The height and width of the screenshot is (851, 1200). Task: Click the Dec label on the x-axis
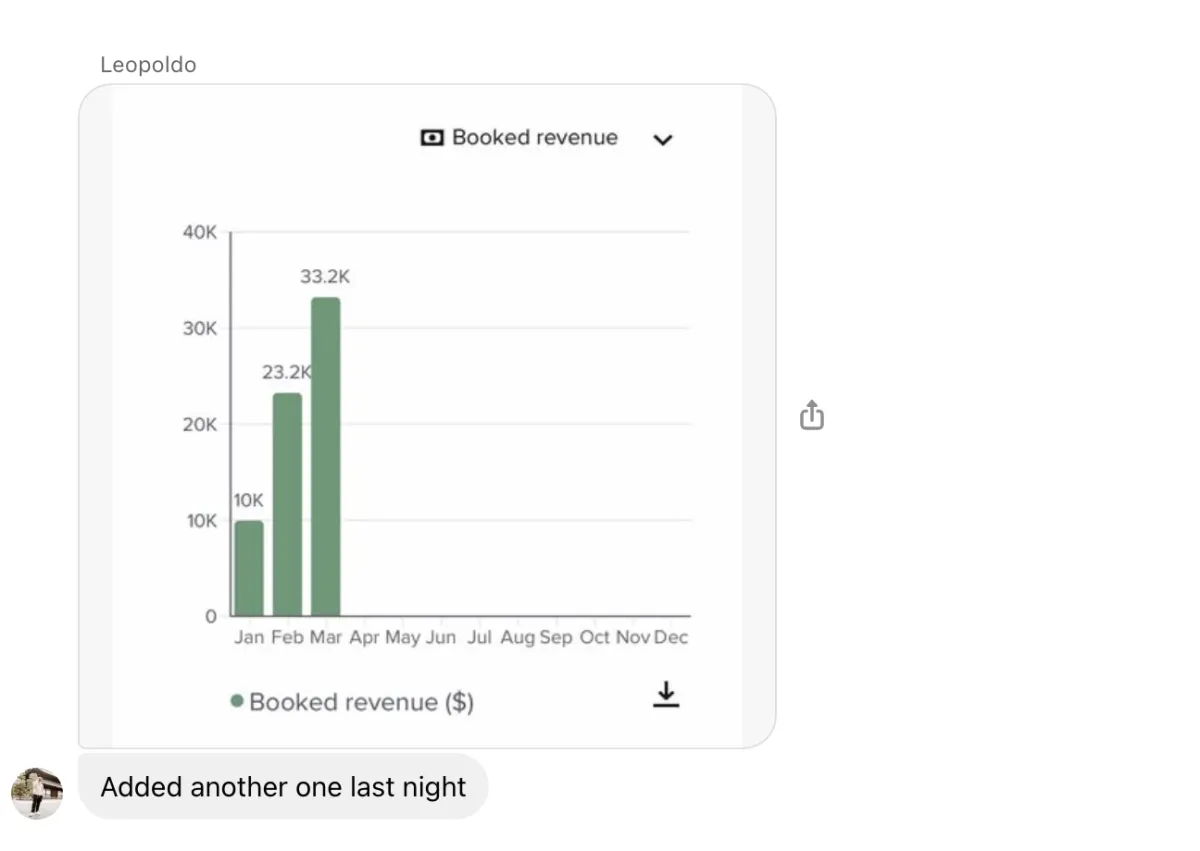671,637
